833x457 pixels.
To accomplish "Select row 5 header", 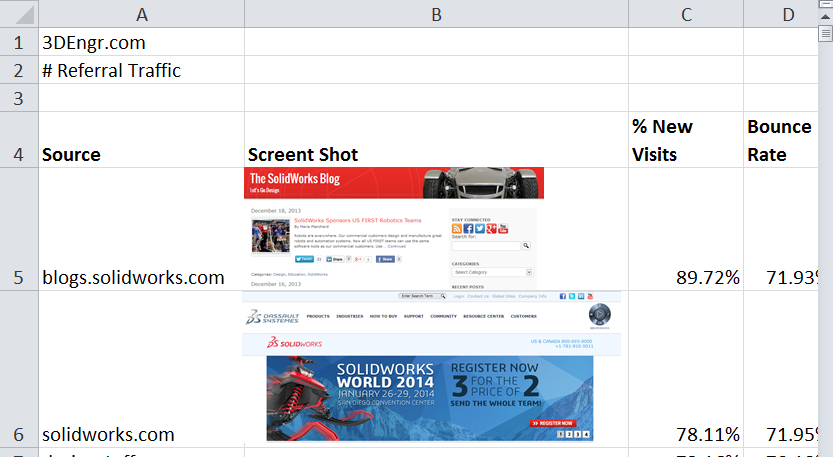I will 19,229.
